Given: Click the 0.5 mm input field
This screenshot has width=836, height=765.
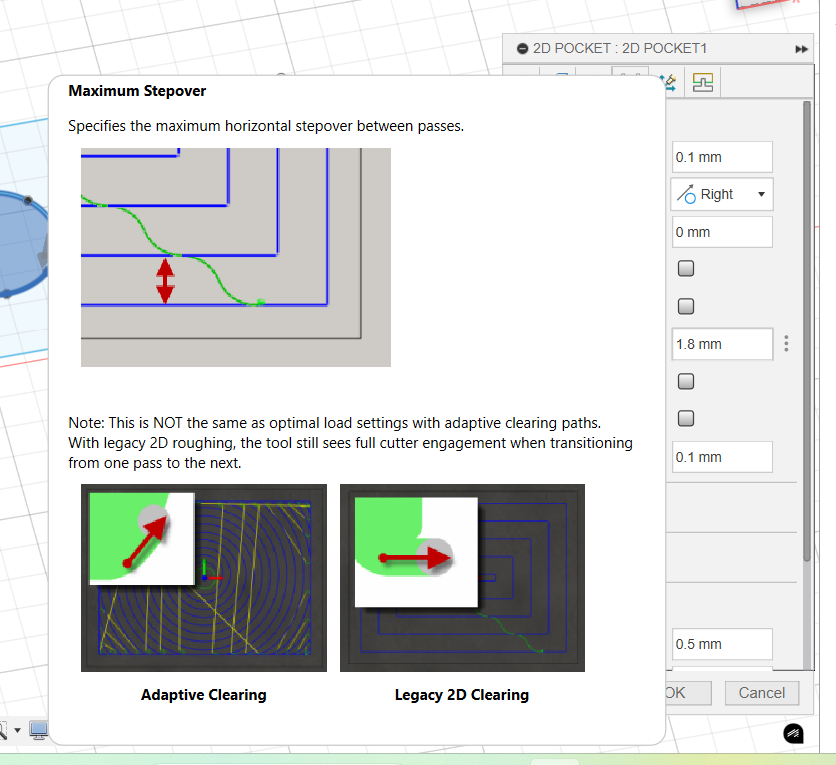Looking at the screenshot, I should (722, 644).
